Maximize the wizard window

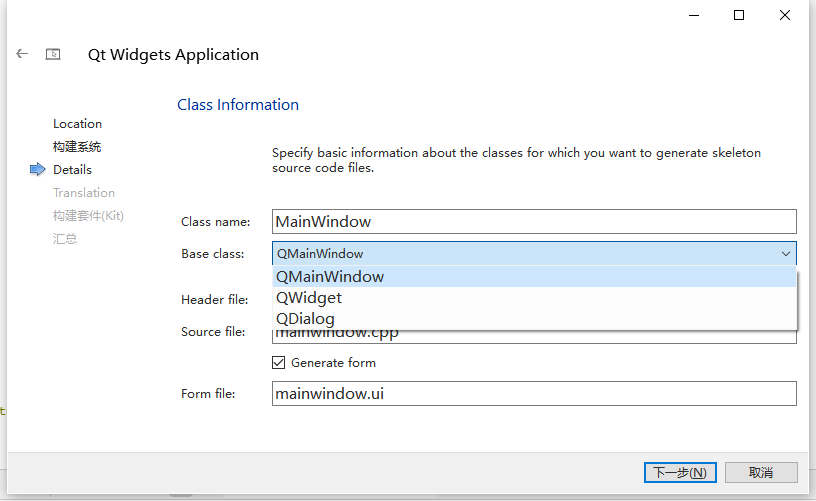point(738,15)
